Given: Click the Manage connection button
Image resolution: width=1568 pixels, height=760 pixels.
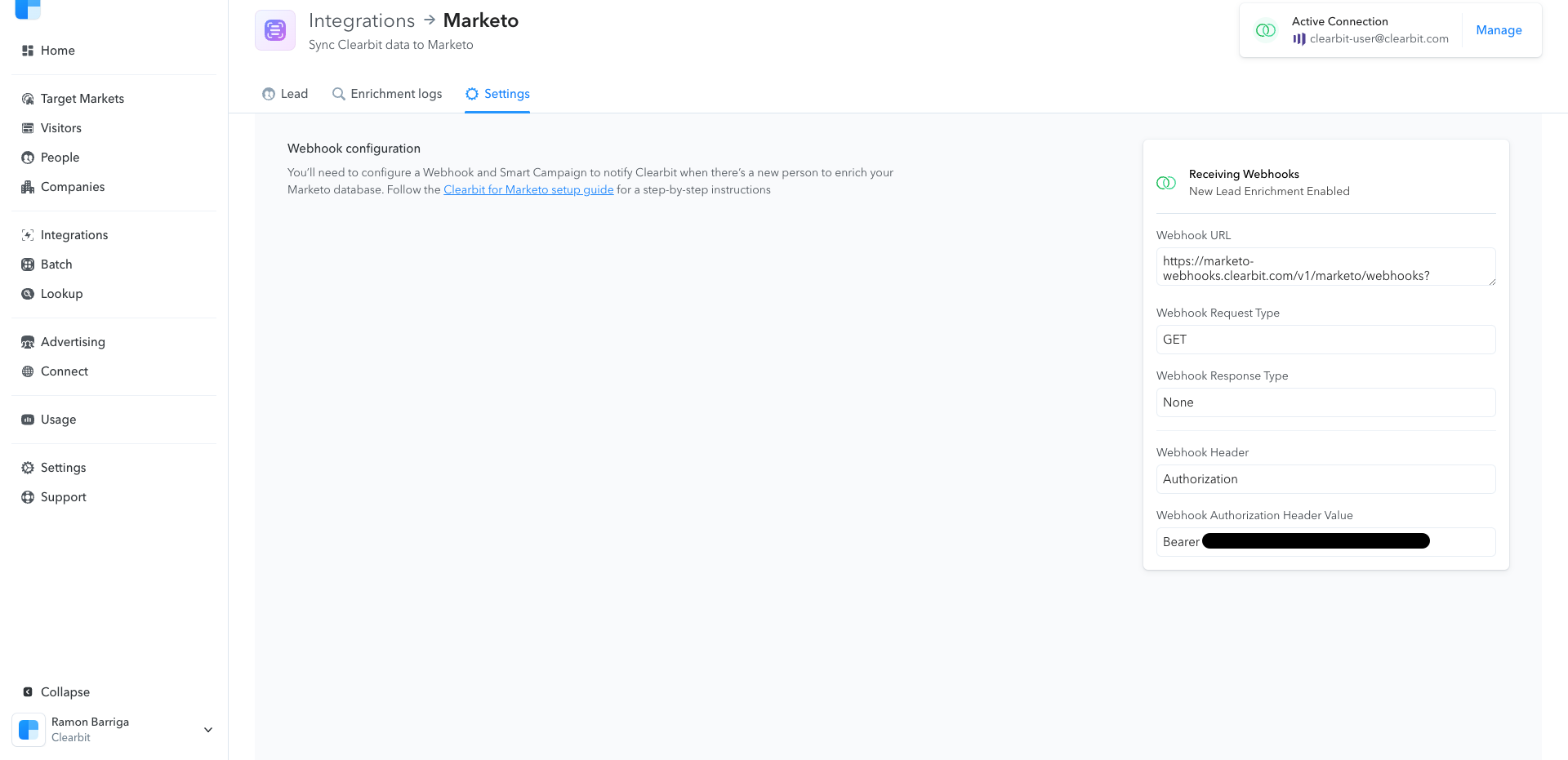Looking at the screenshot, I should [1499, 30].
